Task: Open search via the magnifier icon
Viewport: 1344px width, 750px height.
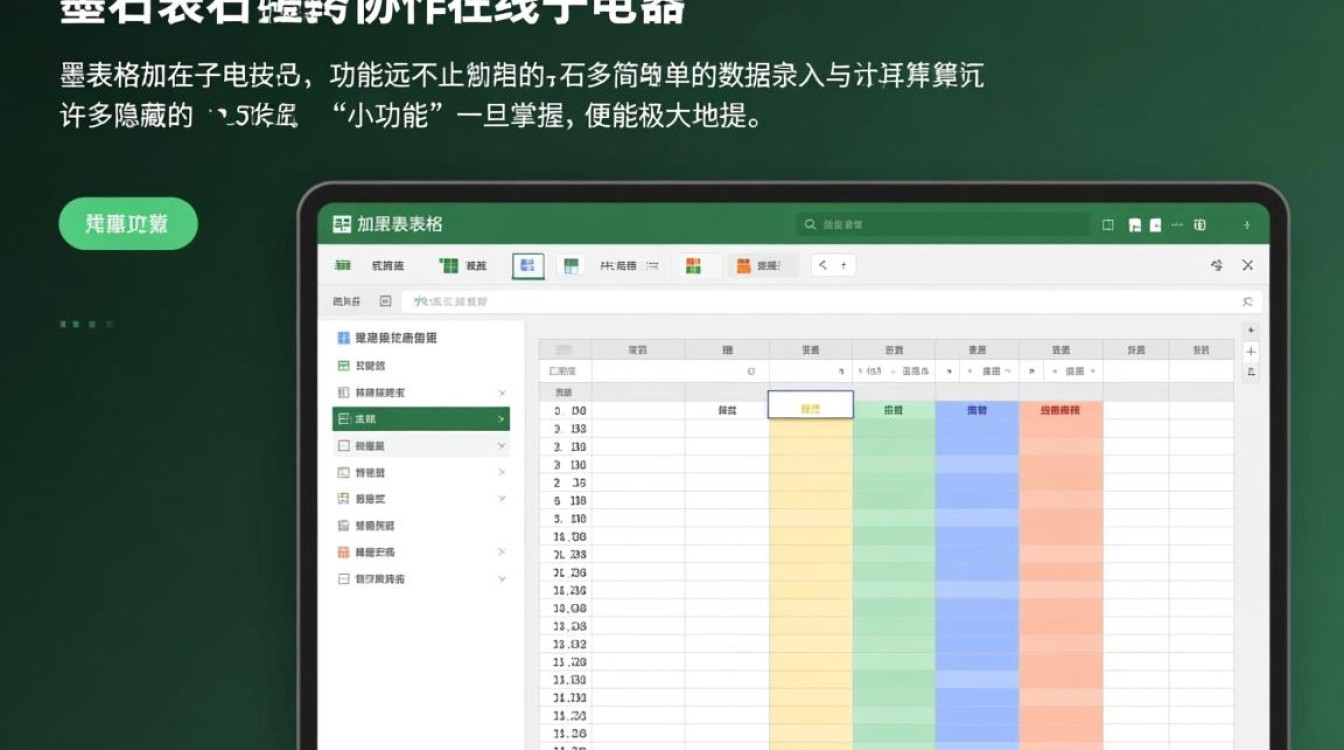Action: pos(810,225)
